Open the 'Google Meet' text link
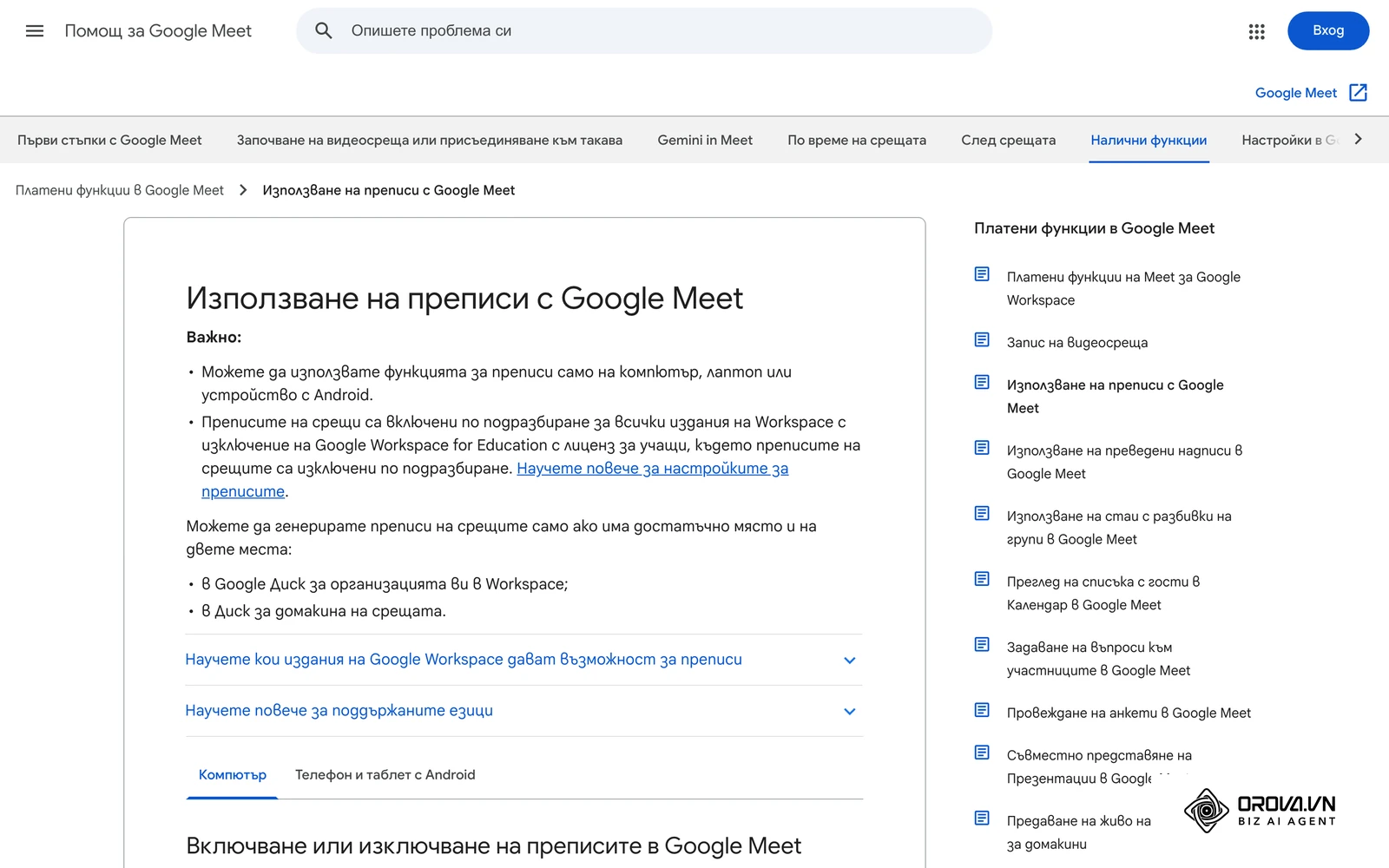This screenshot has width=1389, height=868. (x=1295, y=93)
